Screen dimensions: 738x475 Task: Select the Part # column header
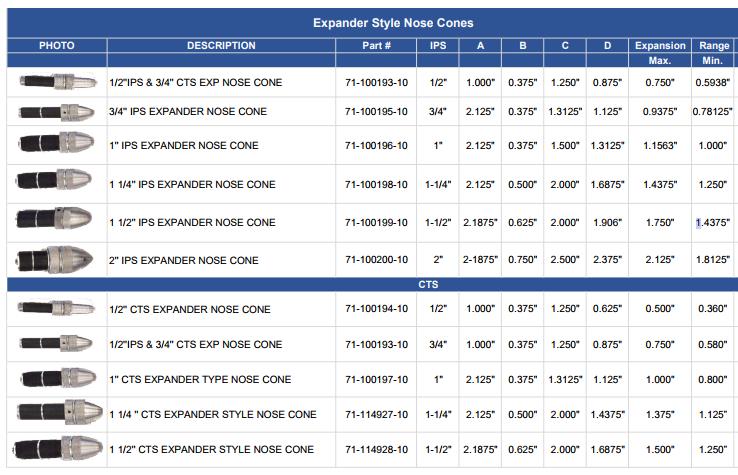pos(376,46)
